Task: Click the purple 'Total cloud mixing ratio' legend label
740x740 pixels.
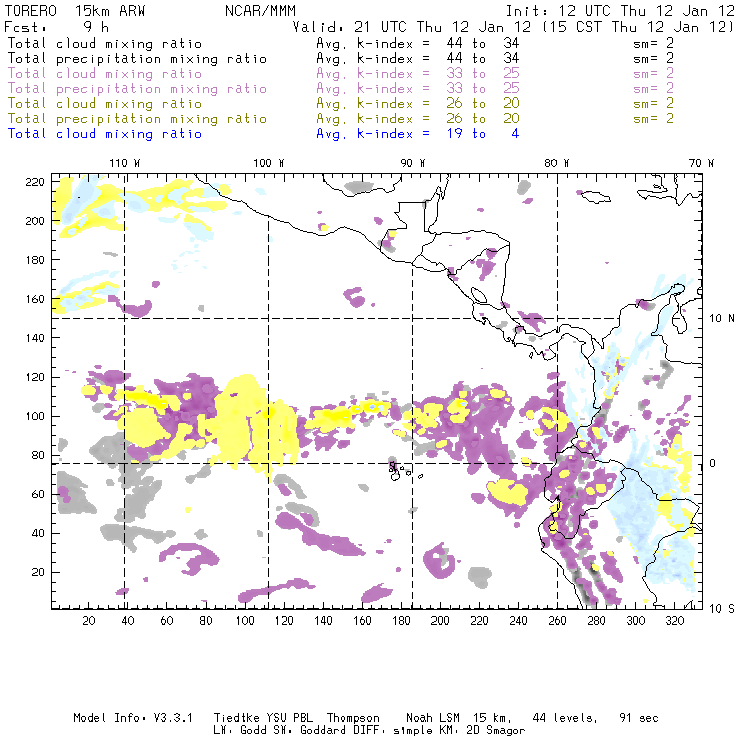Action: 105,74
